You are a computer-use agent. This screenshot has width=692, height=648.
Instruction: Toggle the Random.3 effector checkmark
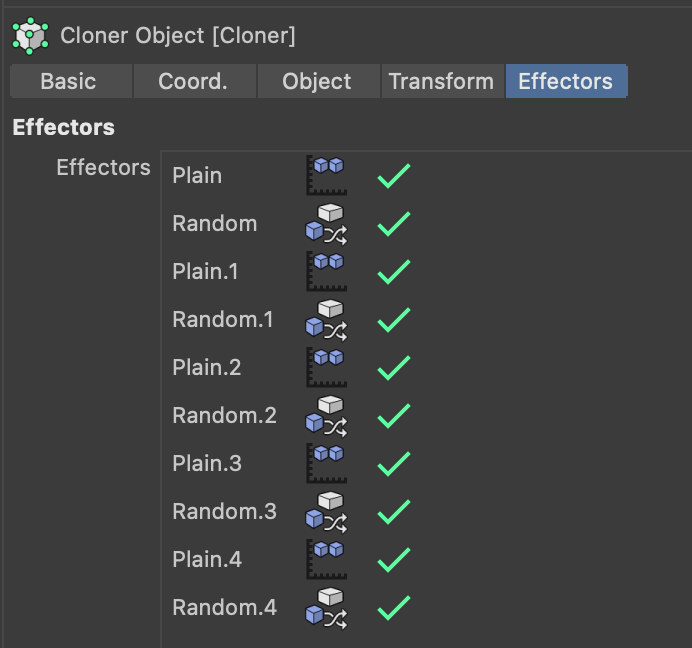394,511
